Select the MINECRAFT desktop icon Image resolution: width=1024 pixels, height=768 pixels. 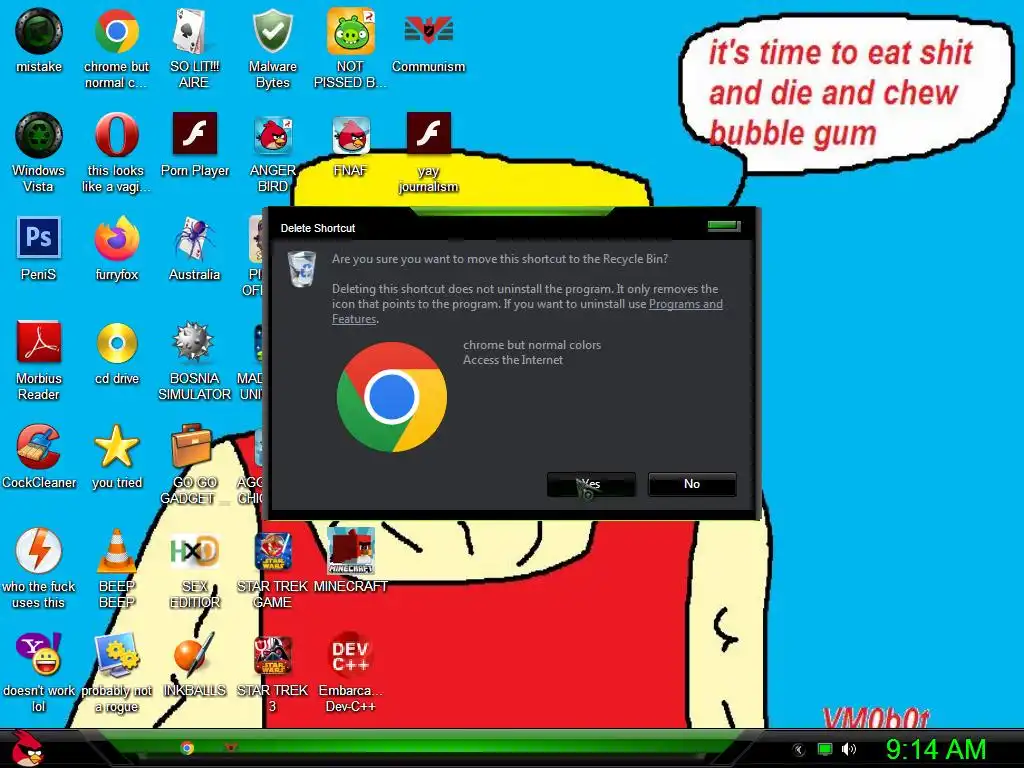pos(350,561)
